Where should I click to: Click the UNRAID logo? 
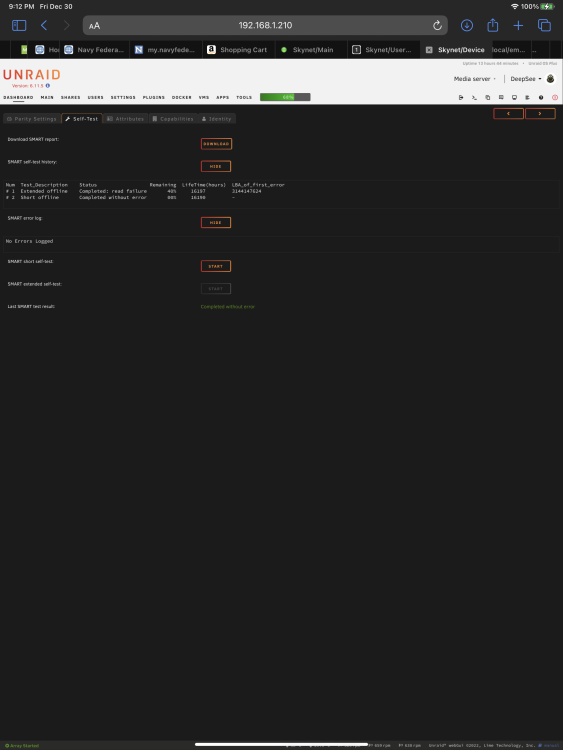click(x=32, y=75)
